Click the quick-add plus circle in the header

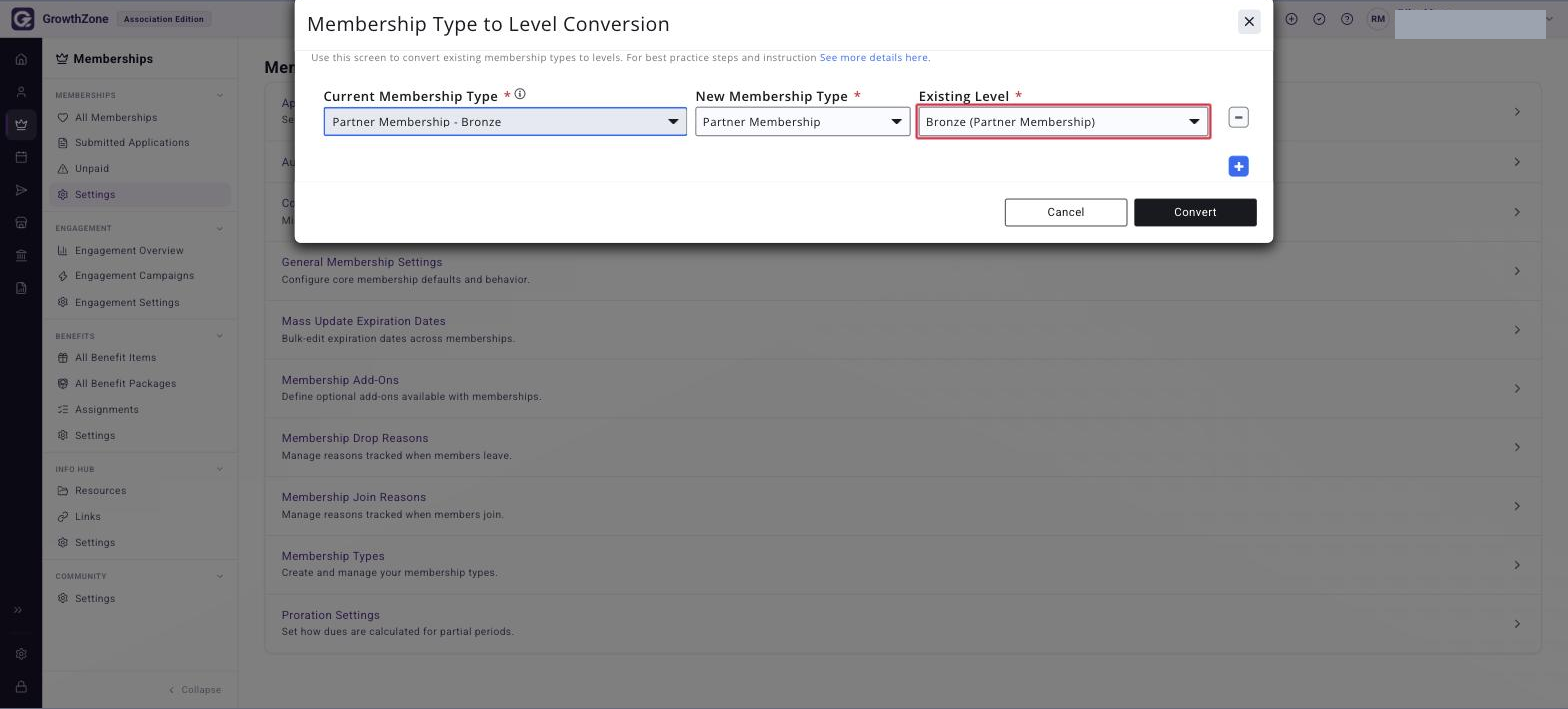1292,19
